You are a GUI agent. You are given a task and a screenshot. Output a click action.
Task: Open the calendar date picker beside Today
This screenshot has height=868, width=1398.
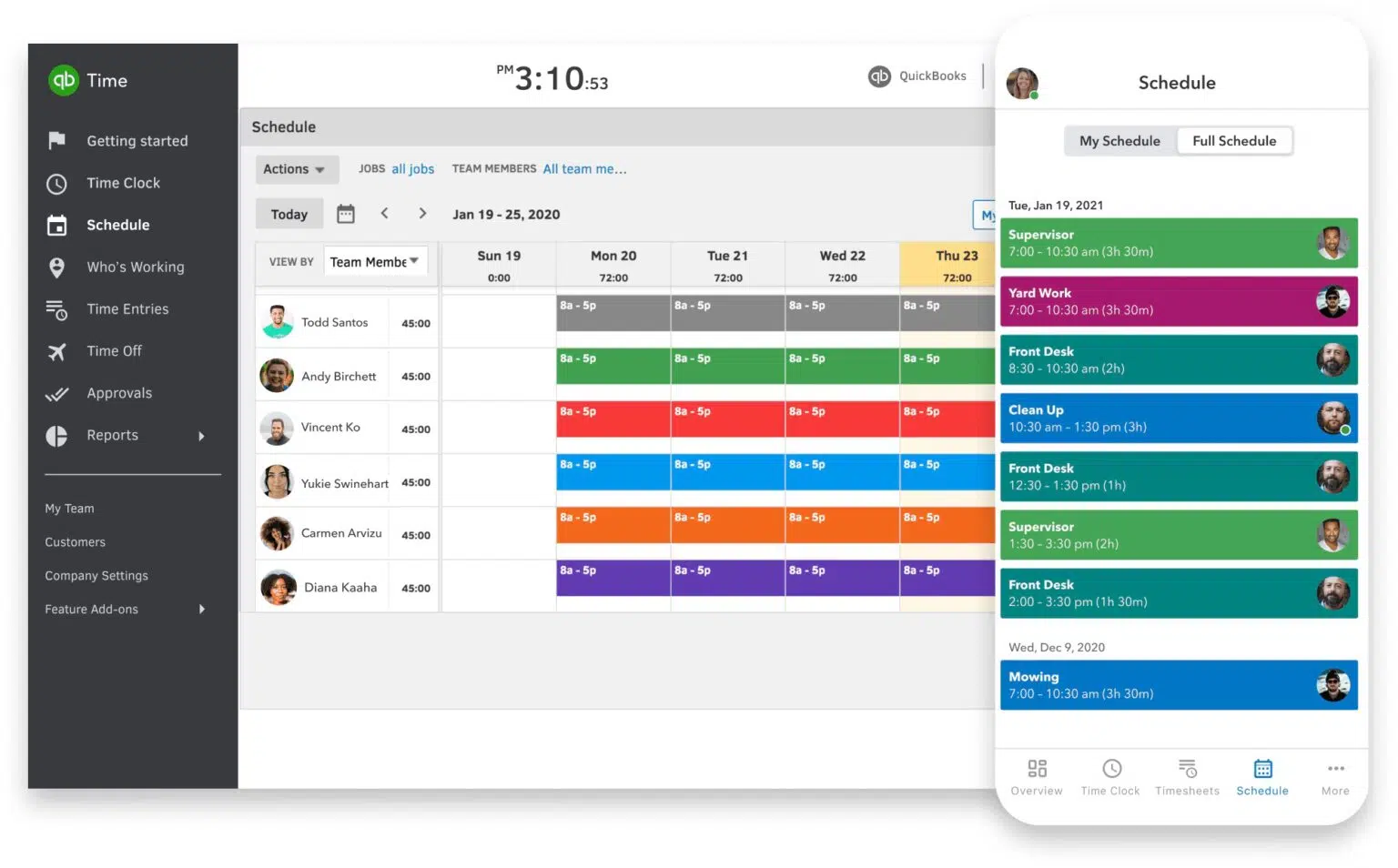click(x=345, y=213)
